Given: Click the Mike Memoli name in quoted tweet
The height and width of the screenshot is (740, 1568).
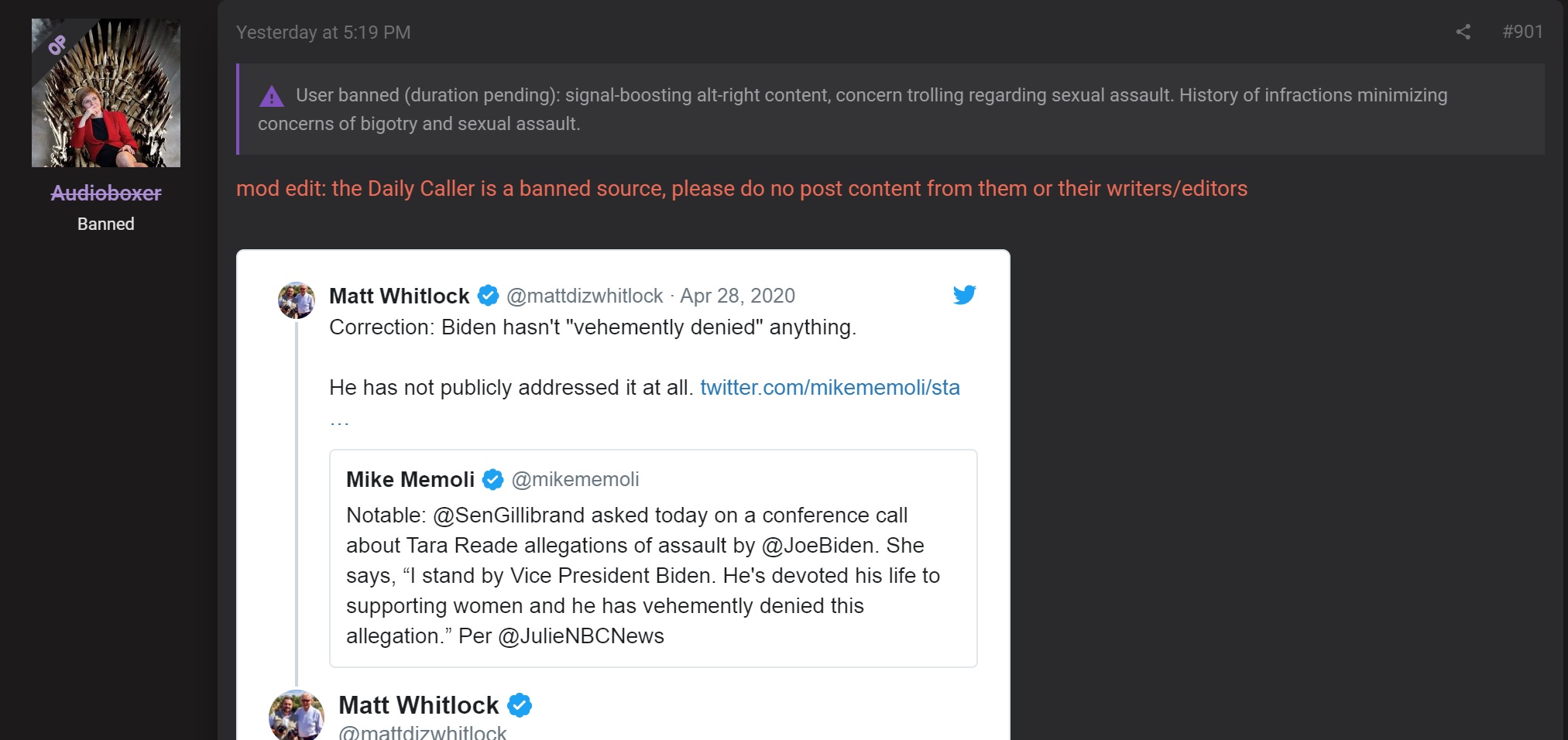Looking at the screenshot, I should click(x=410, y=479).
